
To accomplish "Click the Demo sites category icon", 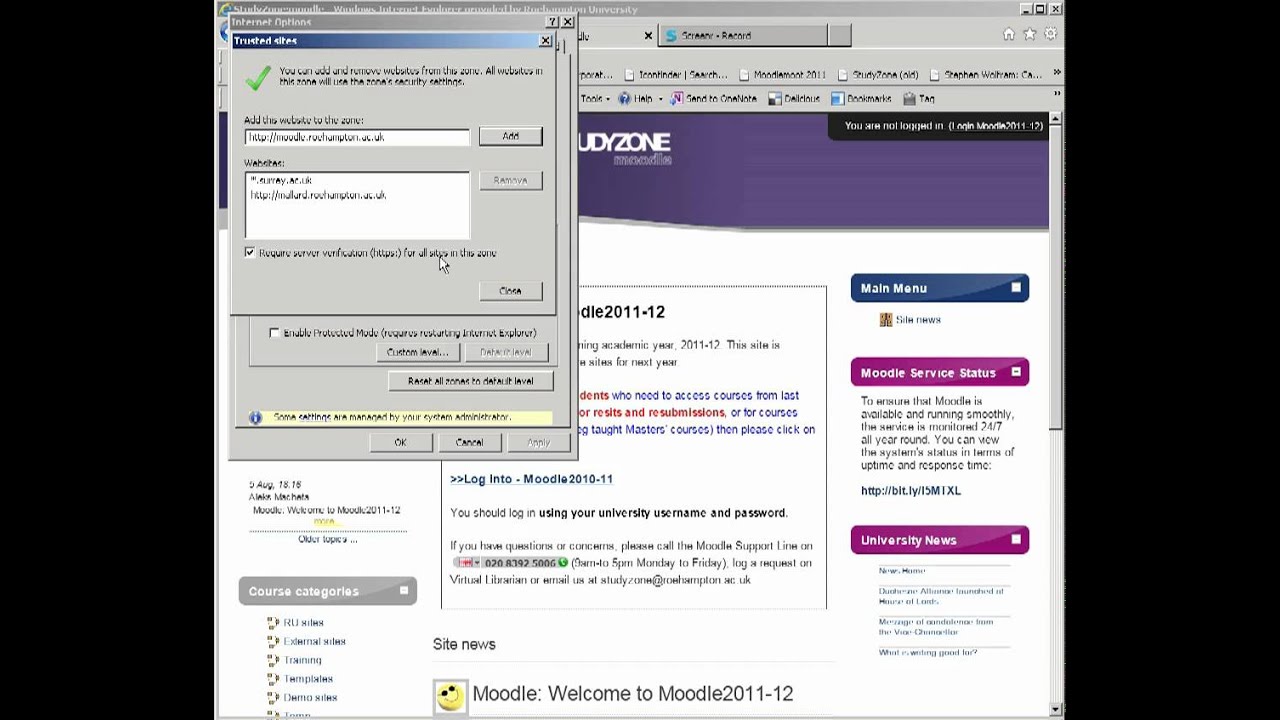I will point(273,698).
